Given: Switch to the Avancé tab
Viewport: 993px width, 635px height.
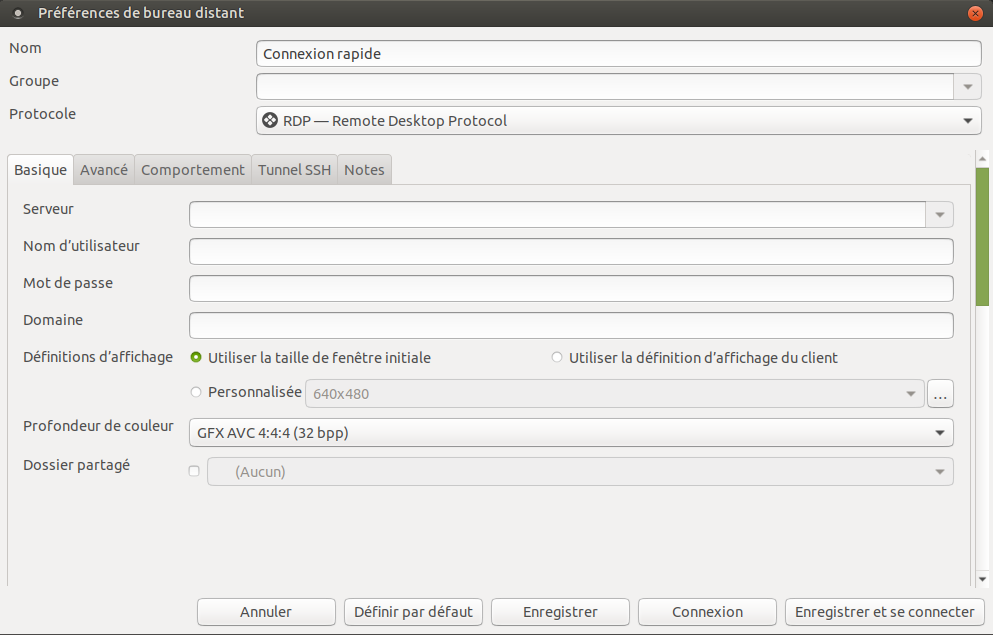Looking at the screenshot, I should click(x=104, y=170).
